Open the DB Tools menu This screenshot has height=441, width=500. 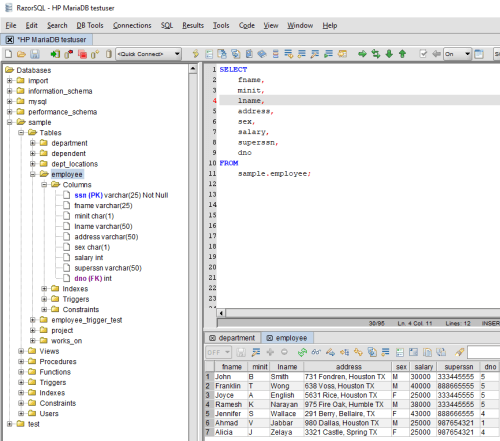click(x=90, y=26)
